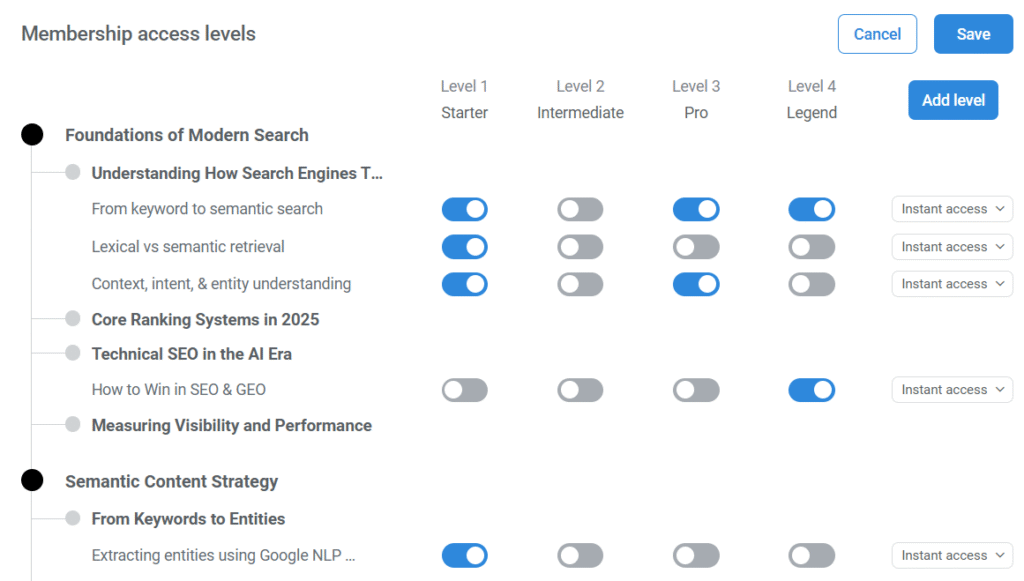Select the Level 2 Intermediate column header
Viewport: 1024px width, 581px height.
[580, 100]
